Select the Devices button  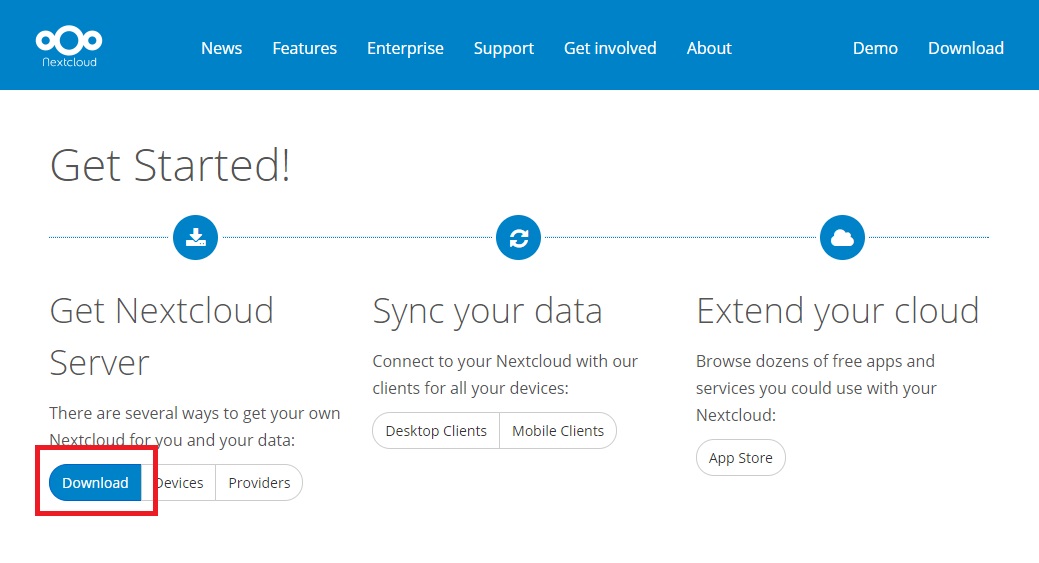(x=179, y=482)
